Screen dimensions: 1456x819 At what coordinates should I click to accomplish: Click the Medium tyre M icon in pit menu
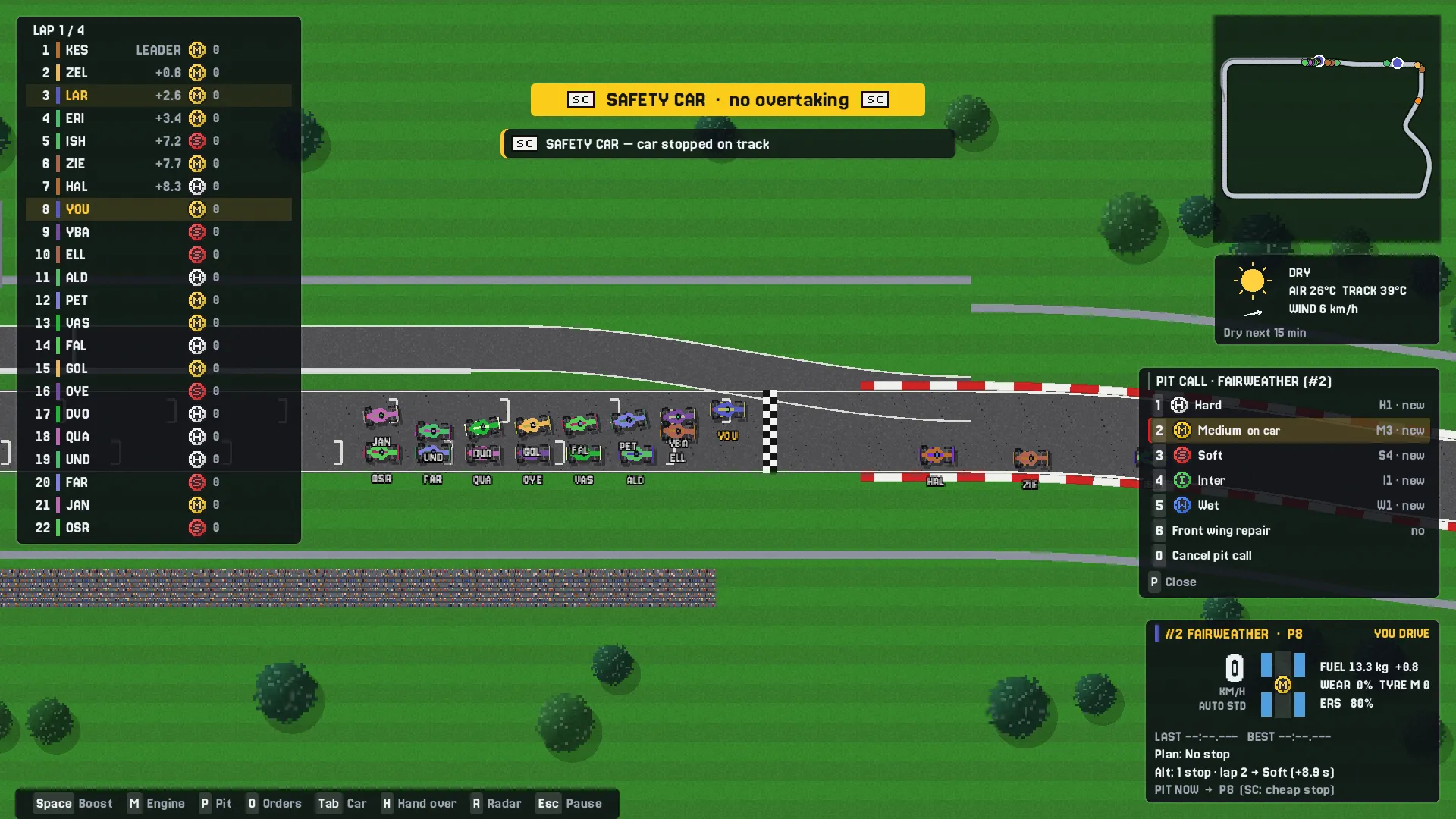point(1181,430)
